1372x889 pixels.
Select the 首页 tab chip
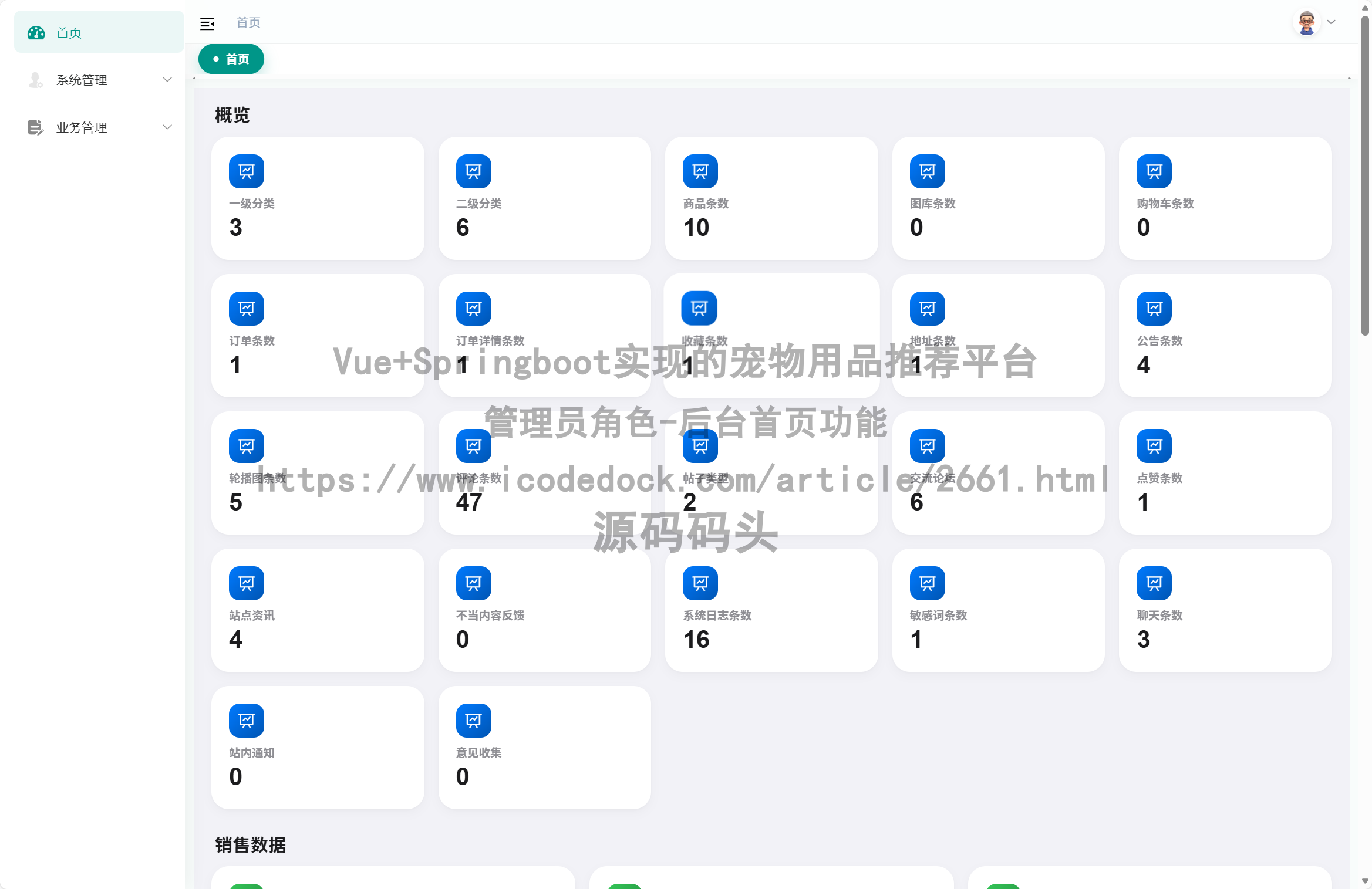point(231,59)
